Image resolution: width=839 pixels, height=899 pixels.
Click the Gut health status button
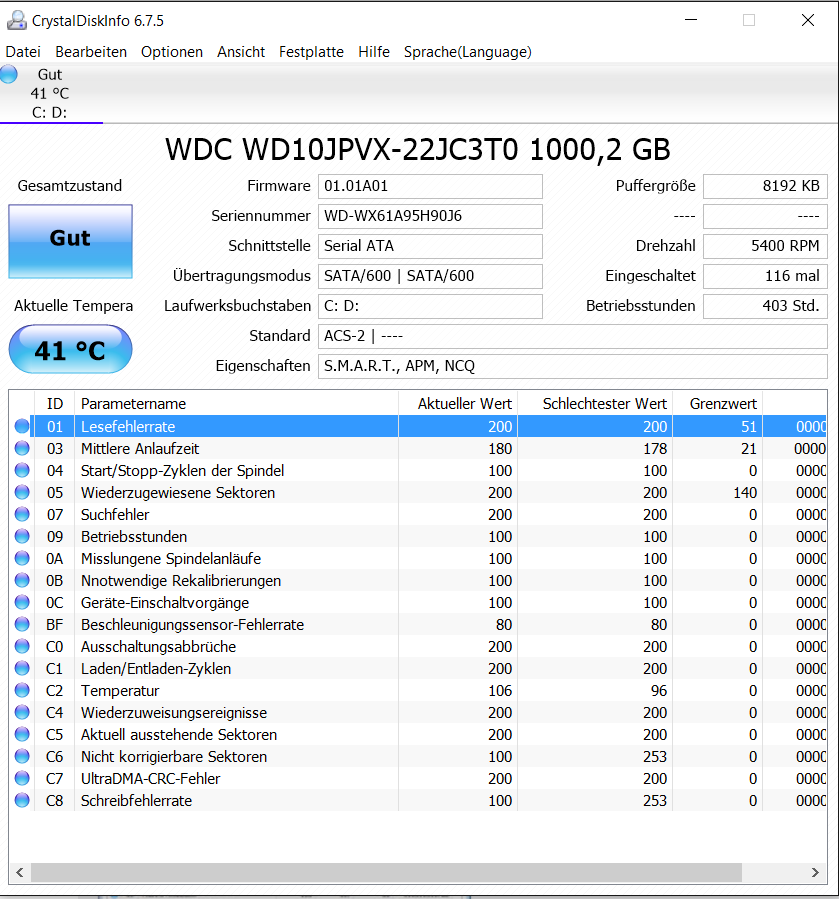(71, 241)
